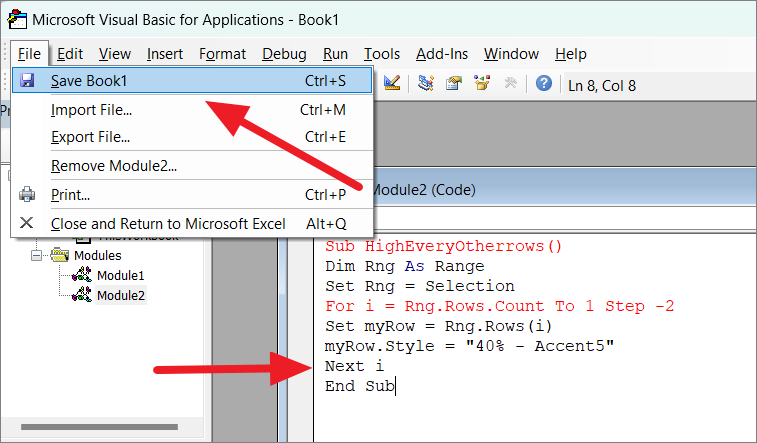Open the Format menu

point(222,54)
